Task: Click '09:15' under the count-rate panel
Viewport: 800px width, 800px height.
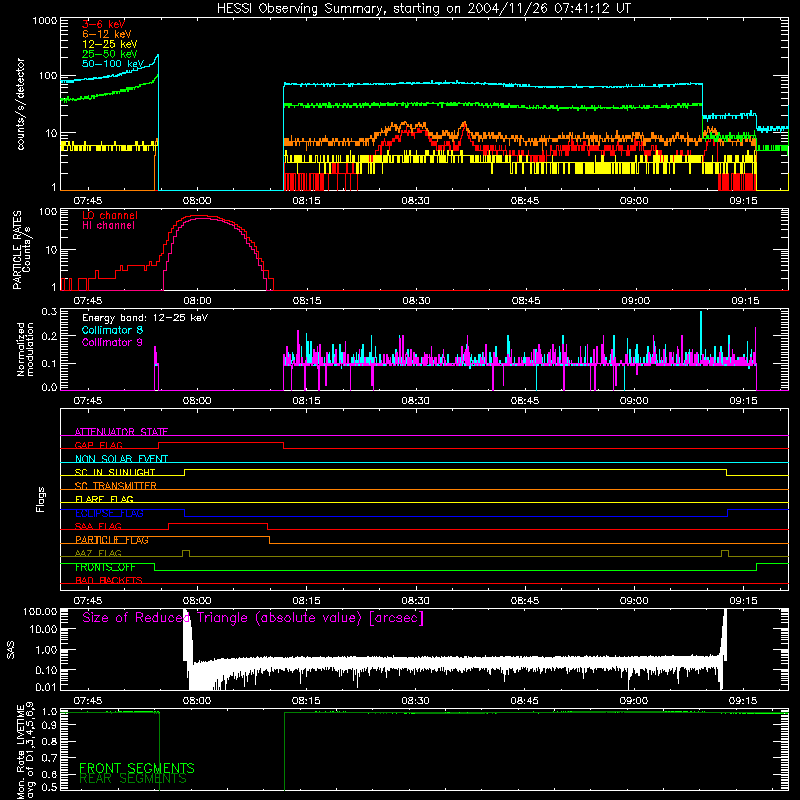Action: (x=743, y=201)
